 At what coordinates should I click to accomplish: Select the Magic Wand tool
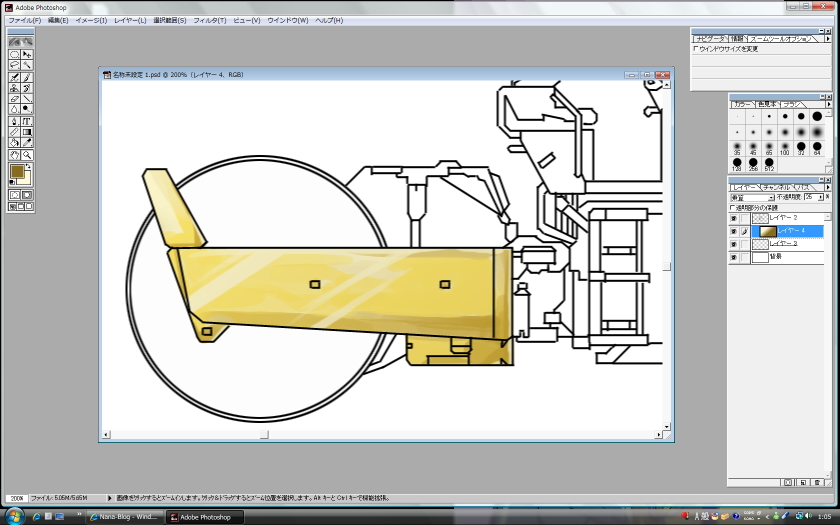tap(27, 65)
